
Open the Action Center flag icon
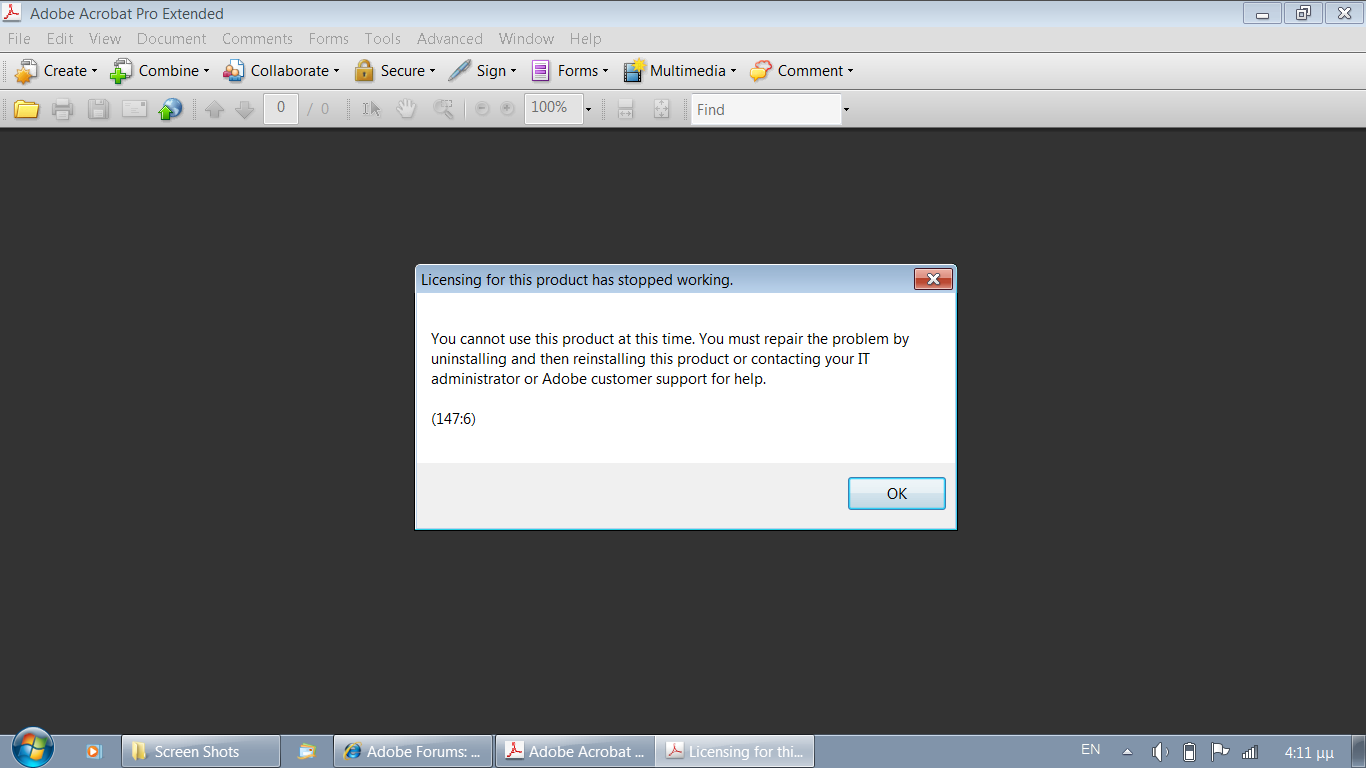(1219, 752)
